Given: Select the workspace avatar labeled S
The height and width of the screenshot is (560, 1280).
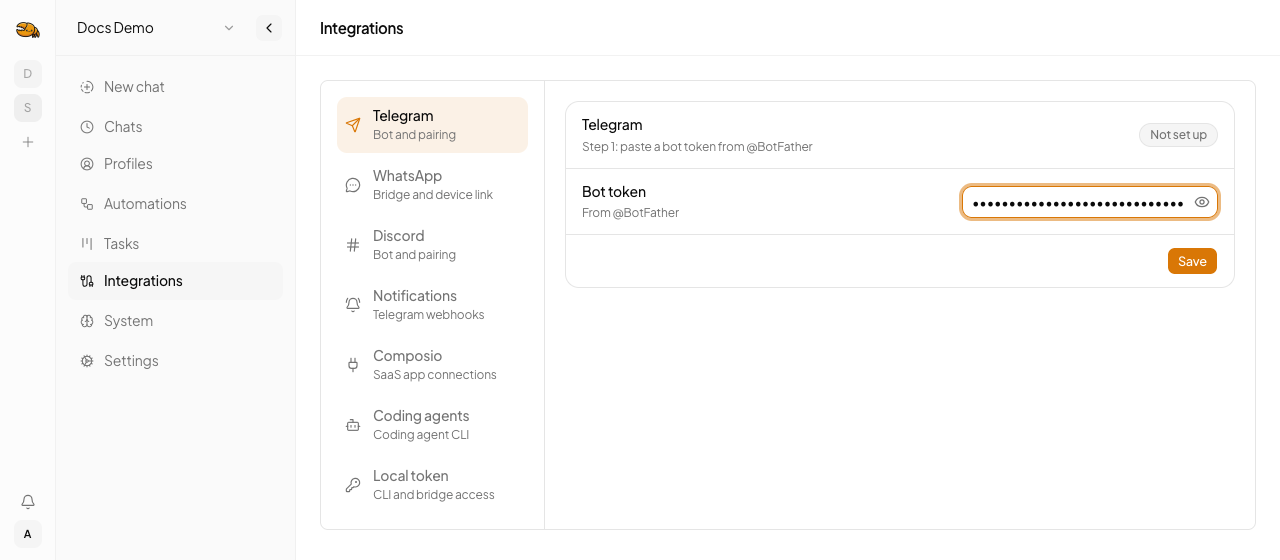Looking at the screenshot, I should click(x=28, y=108).
